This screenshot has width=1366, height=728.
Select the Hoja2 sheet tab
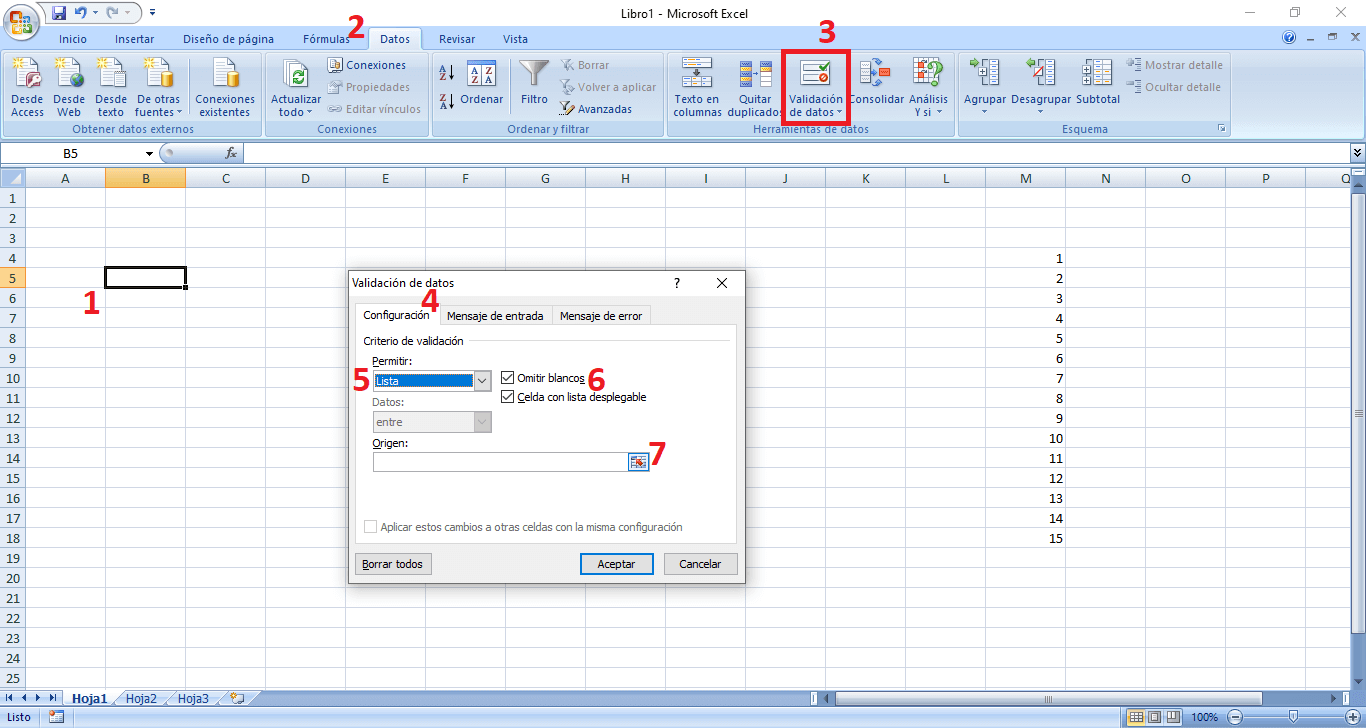141,699
